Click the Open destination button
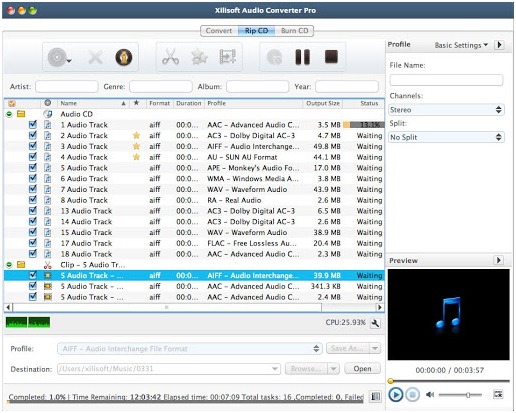516x413 pixels. [x=362, y=369]
